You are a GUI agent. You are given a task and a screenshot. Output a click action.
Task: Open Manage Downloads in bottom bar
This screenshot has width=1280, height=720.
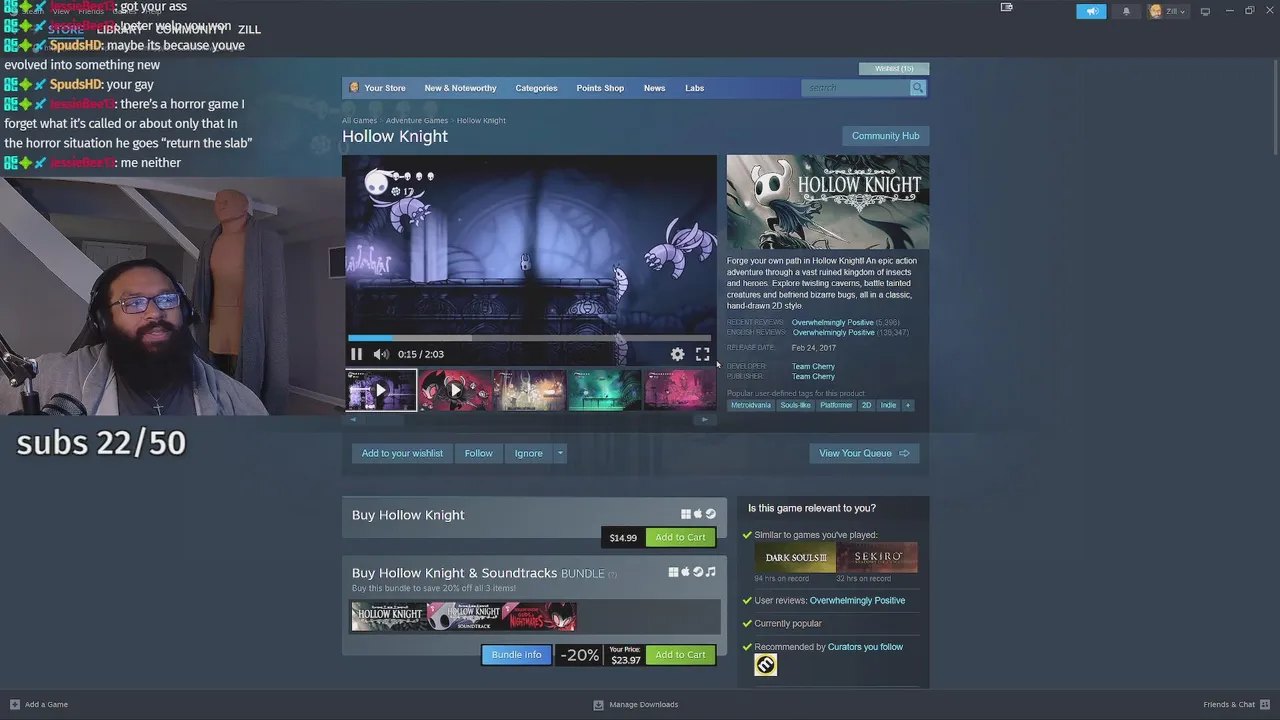[x=636, y=704]
